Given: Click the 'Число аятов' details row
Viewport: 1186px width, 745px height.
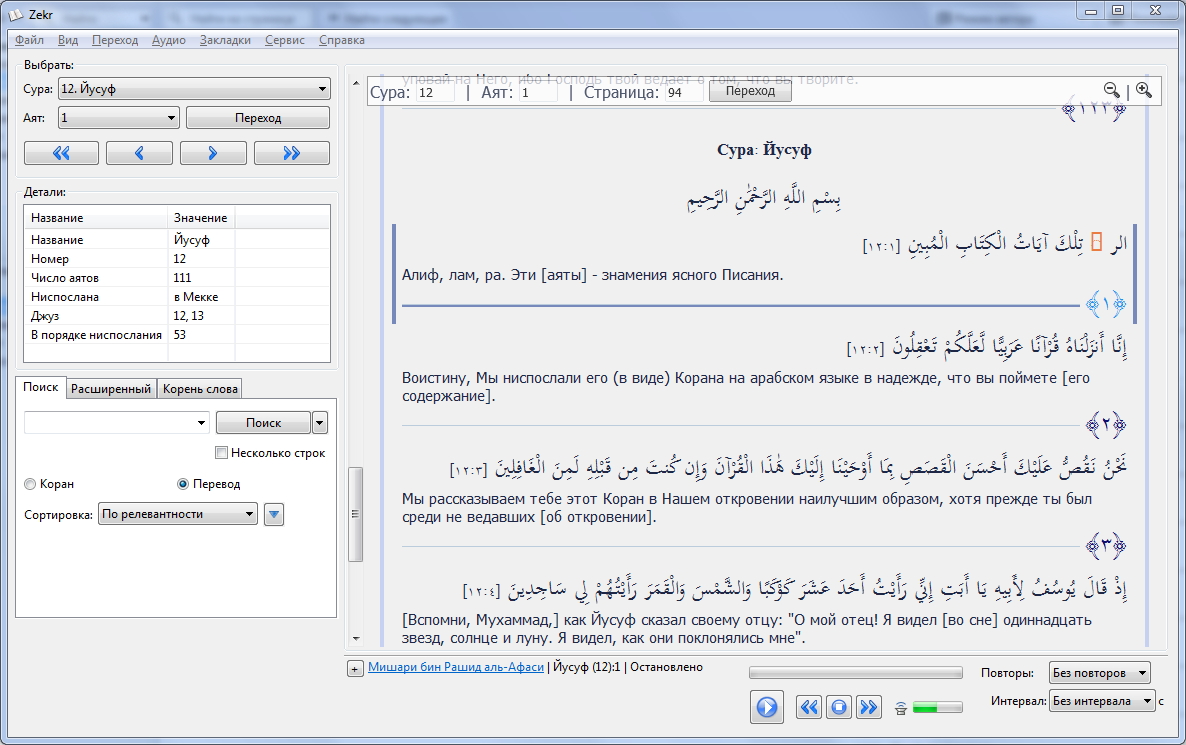Looking at the screenshot, I should pyautogui.click(x=177, y=278).
